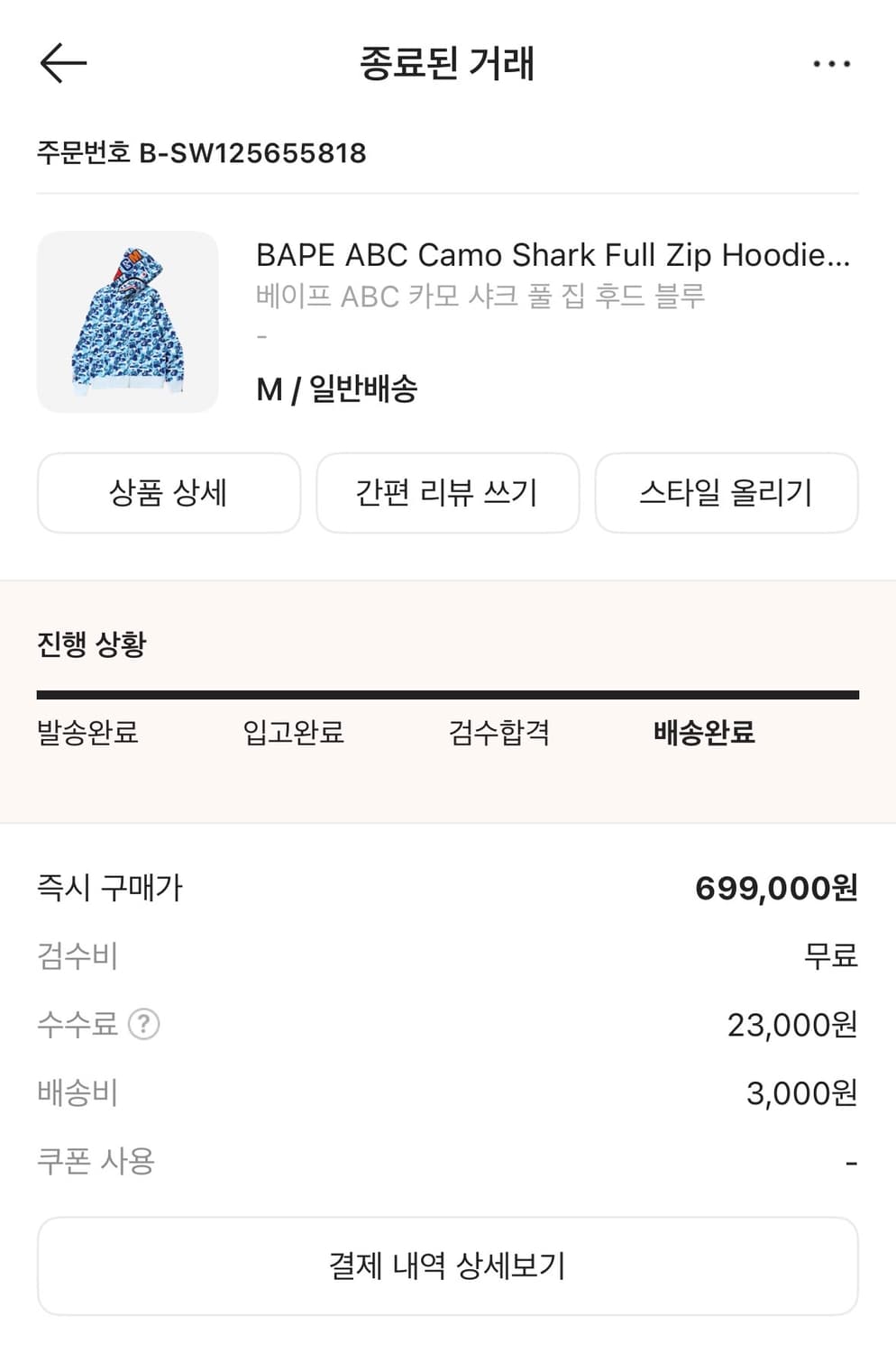Image resolution: width=896 pixels, height=1352 pixels.
Task: Tap the question mark next to 수수료
Action: (x=144, y=1025)
